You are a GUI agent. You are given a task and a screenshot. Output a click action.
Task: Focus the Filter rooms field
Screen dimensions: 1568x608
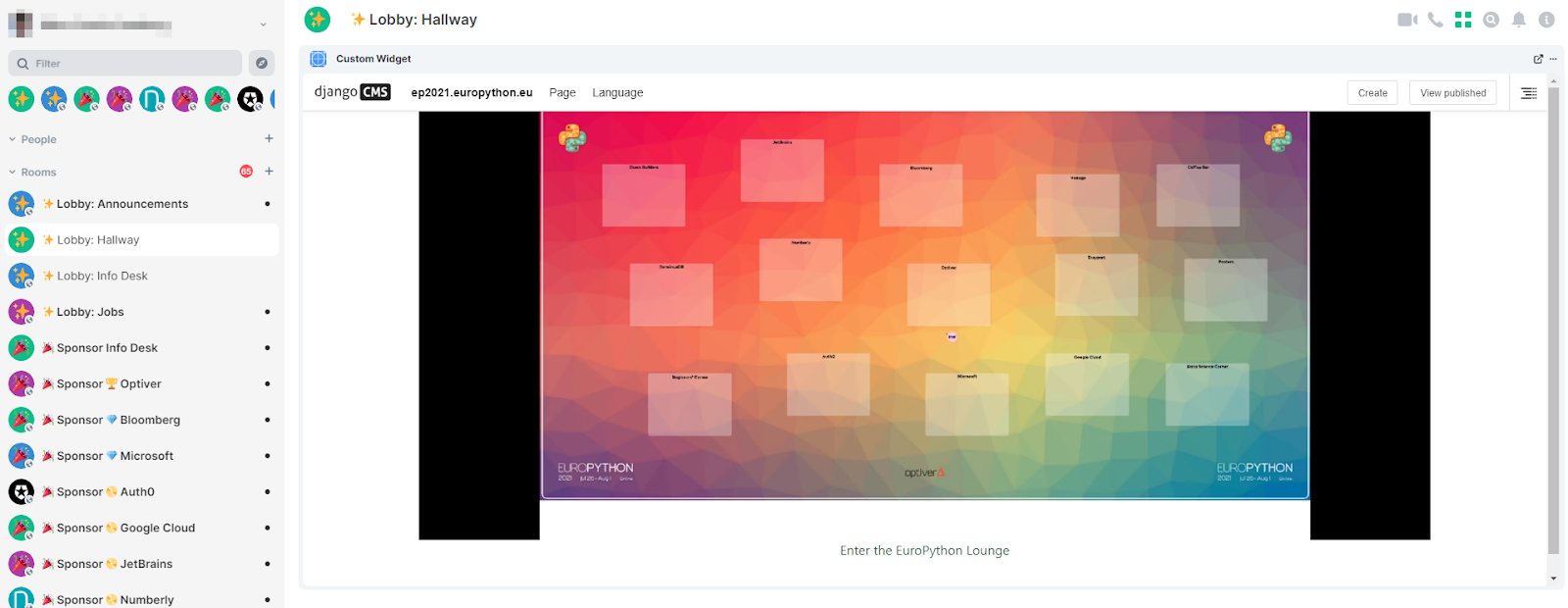pos(125,63)
